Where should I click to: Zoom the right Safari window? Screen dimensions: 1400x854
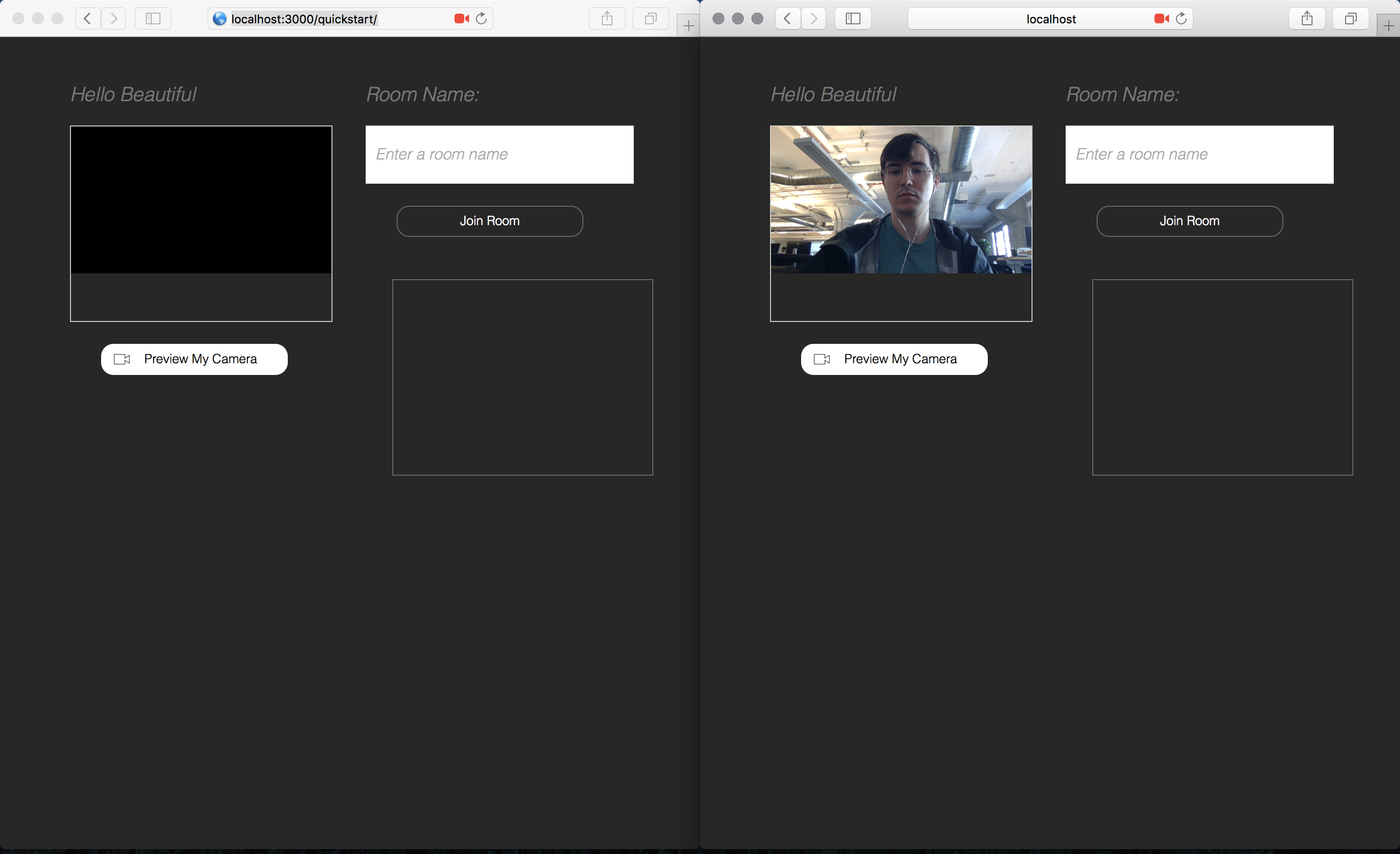(x=757, y=18)
